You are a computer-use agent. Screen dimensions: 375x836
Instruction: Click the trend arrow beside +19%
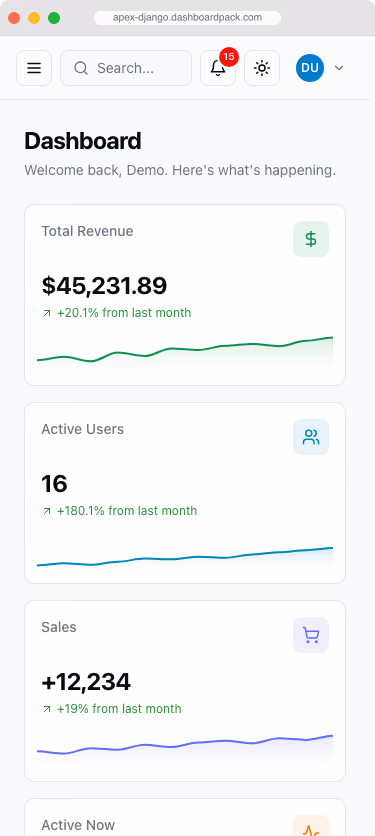click(x=47, y=709)
